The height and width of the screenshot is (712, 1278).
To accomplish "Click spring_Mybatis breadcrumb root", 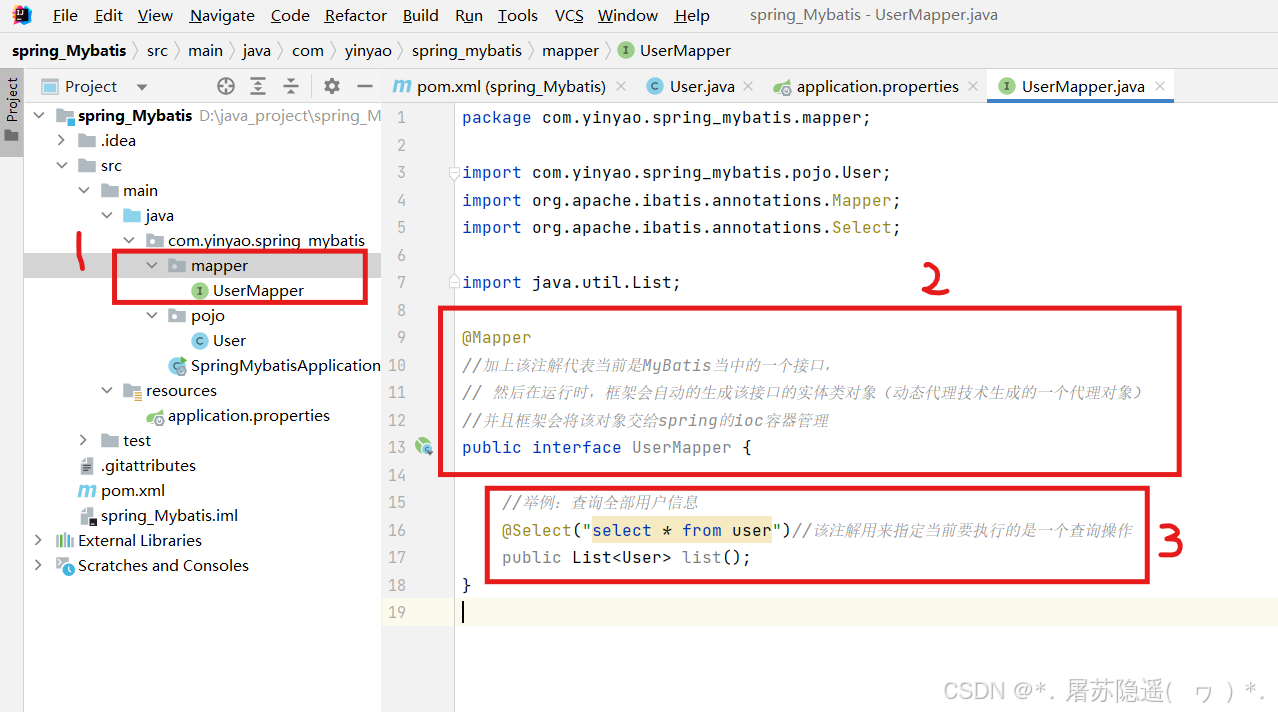I will 69,50.
